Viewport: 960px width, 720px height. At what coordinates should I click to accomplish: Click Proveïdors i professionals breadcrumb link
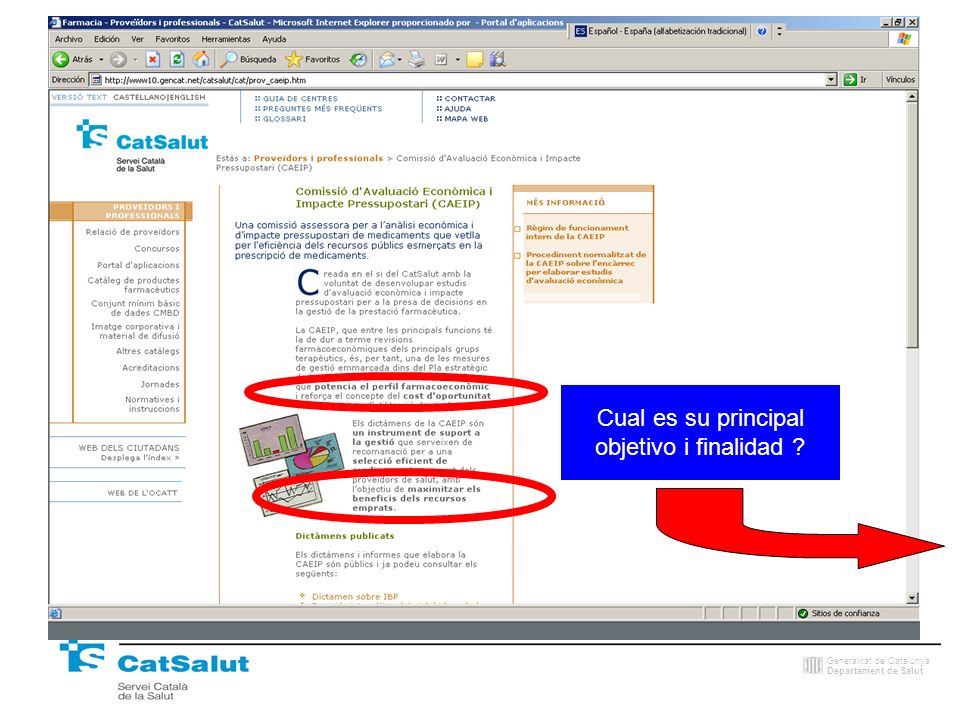coord(318,158)
